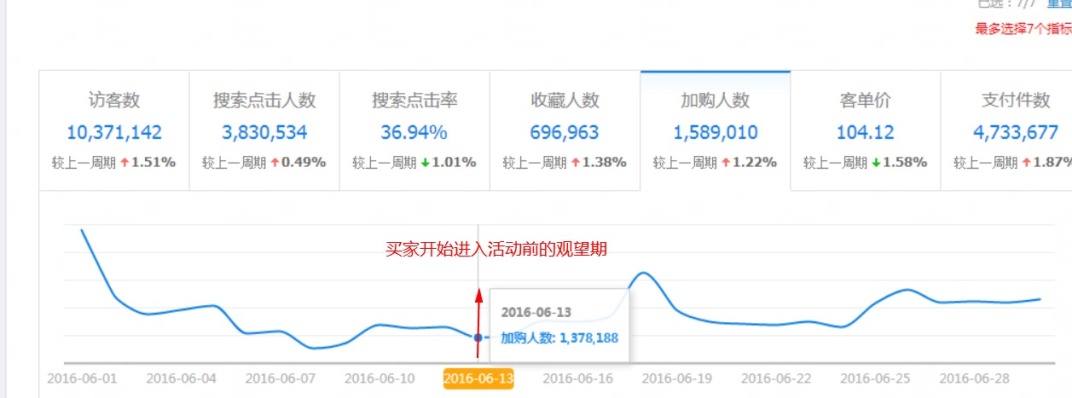Image resolution: width=1072 pixels, height=398 pixels.
Task: Click the 2016-06-22 axis date label
Action: (776, 378)
